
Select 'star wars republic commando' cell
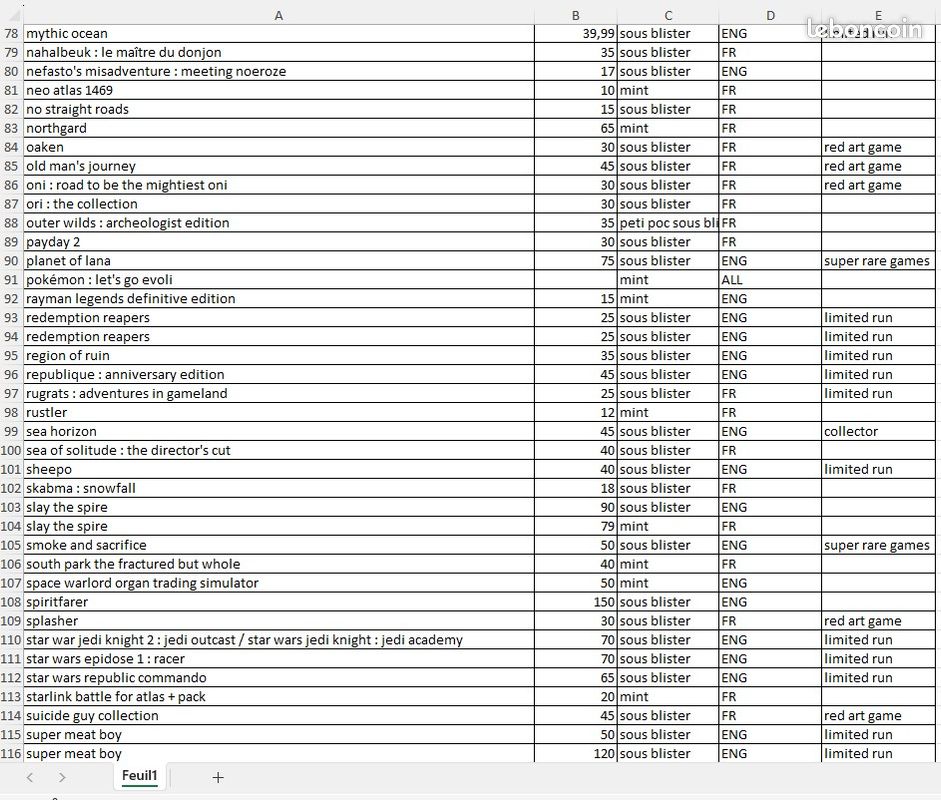tap(278, 678)
